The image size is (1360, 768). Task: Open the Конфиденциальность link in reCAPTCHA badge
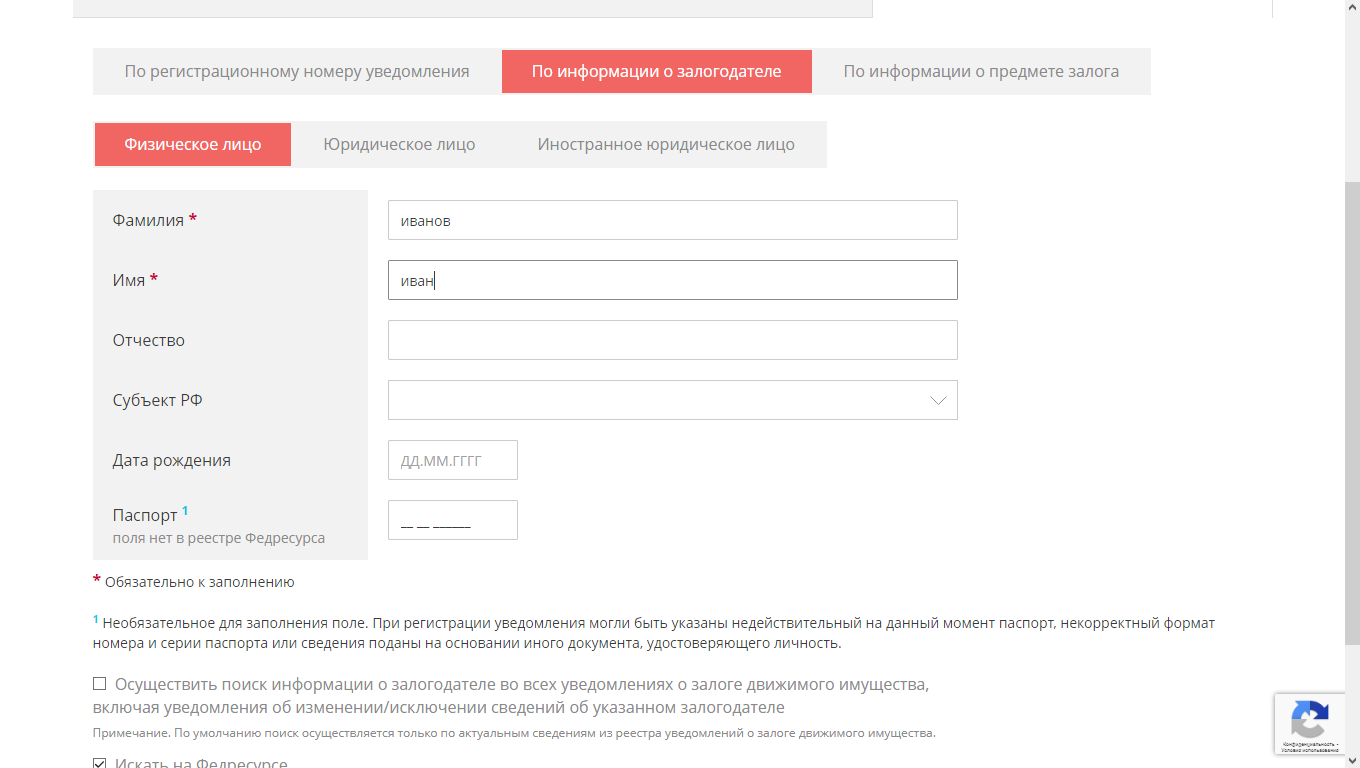(x=1308, y=744)
